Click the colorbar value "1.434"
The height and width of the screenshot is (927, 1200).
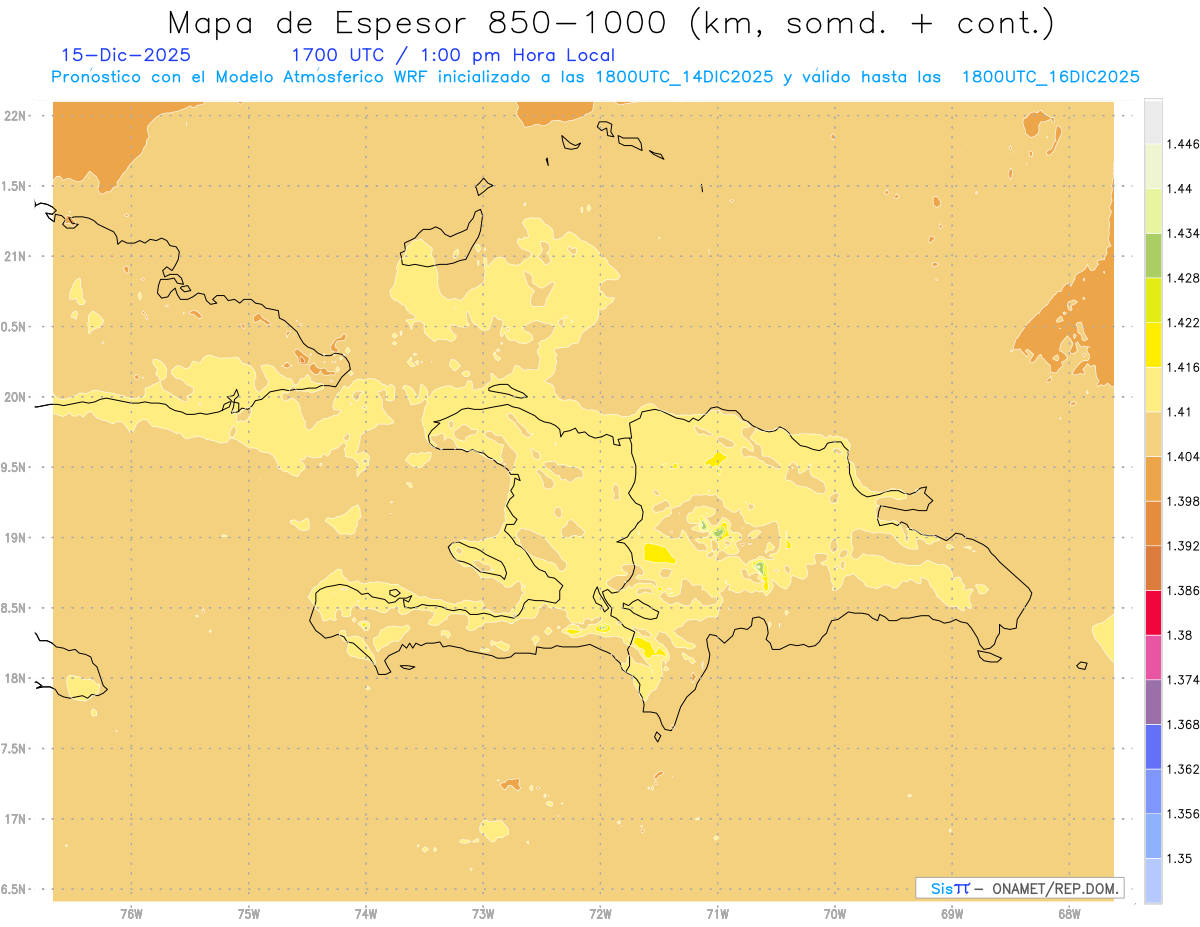point(1182,233)
